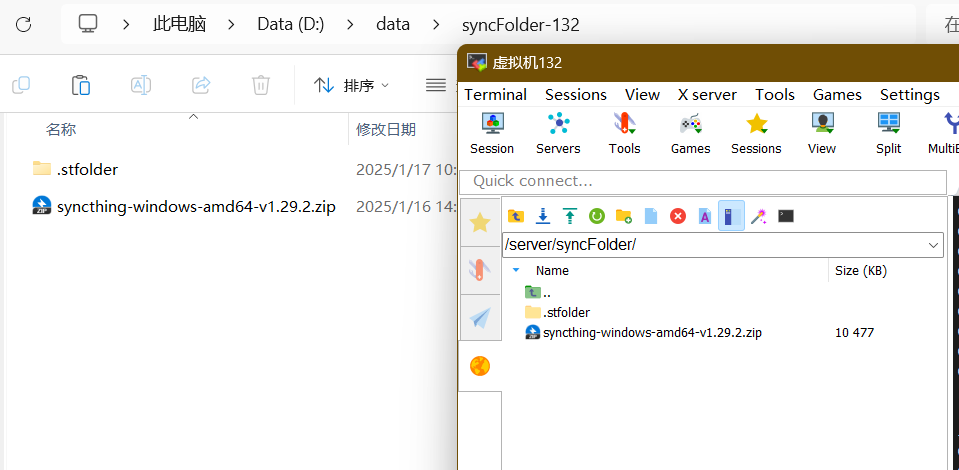Open the star favorites sidebar tab

click(x=480, y=222)
